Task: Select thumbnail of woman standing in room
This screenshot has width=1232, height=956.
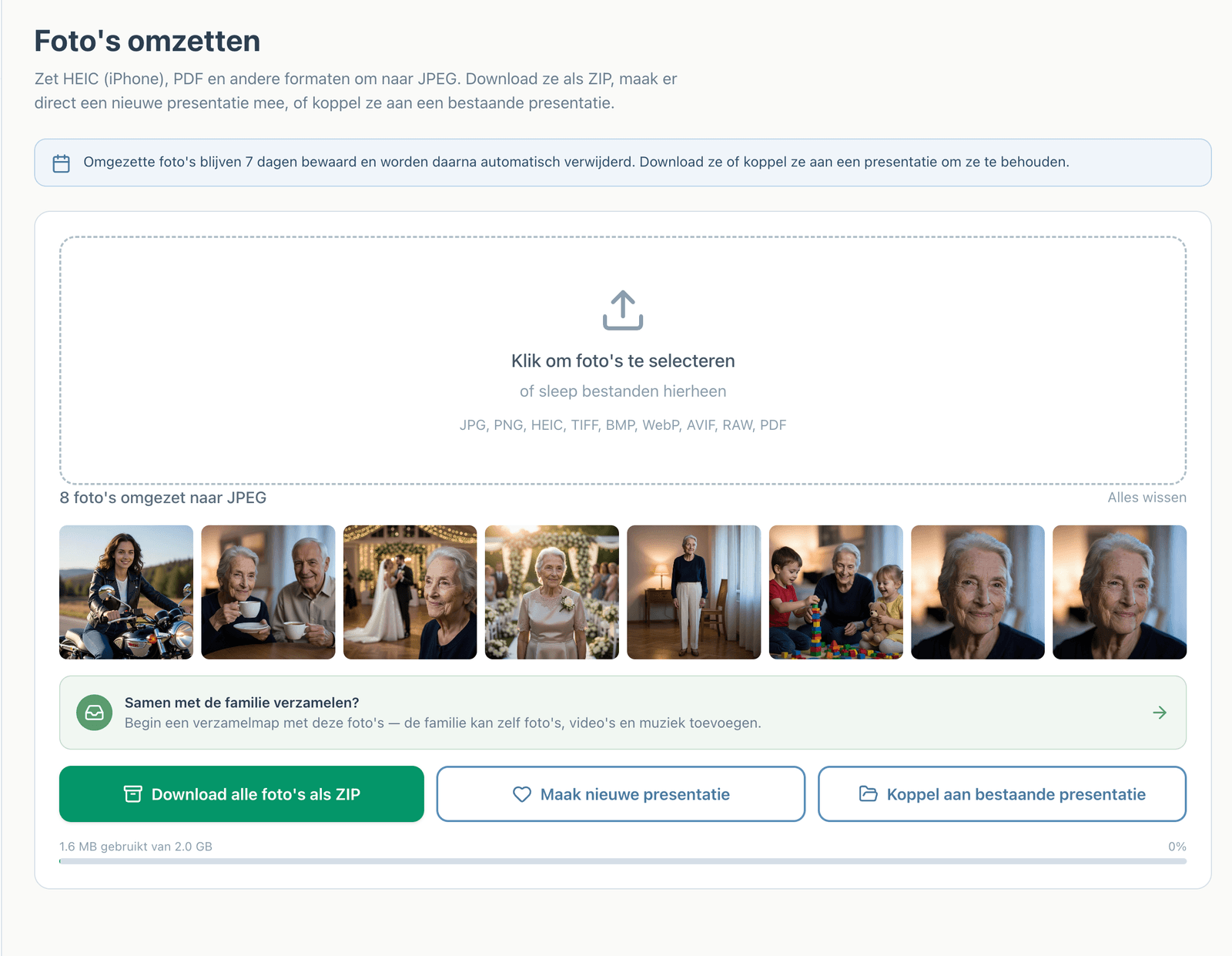Action: tap(694, 592)
